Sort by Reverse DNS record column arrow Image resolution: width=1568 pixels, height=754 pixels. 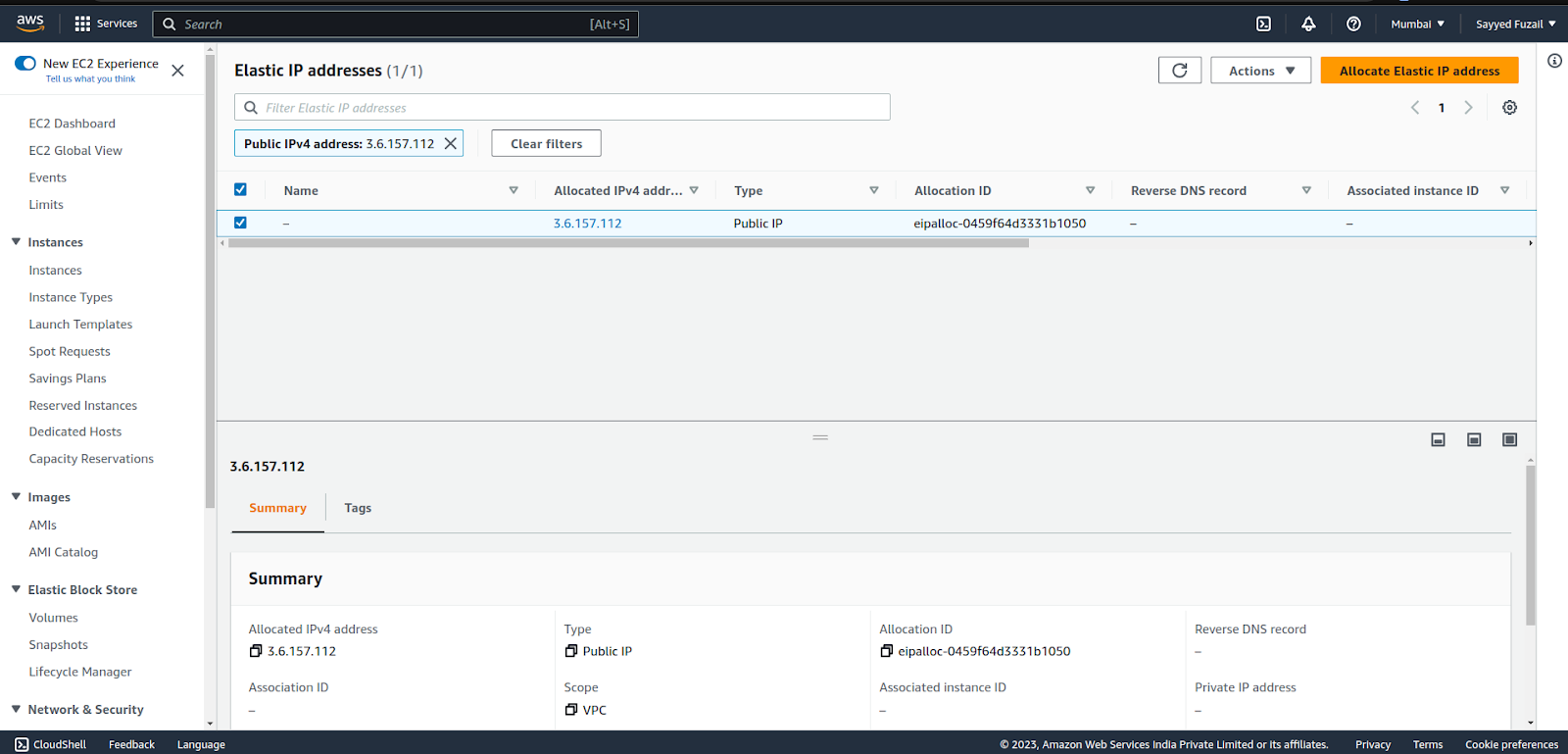point(1306,190)
